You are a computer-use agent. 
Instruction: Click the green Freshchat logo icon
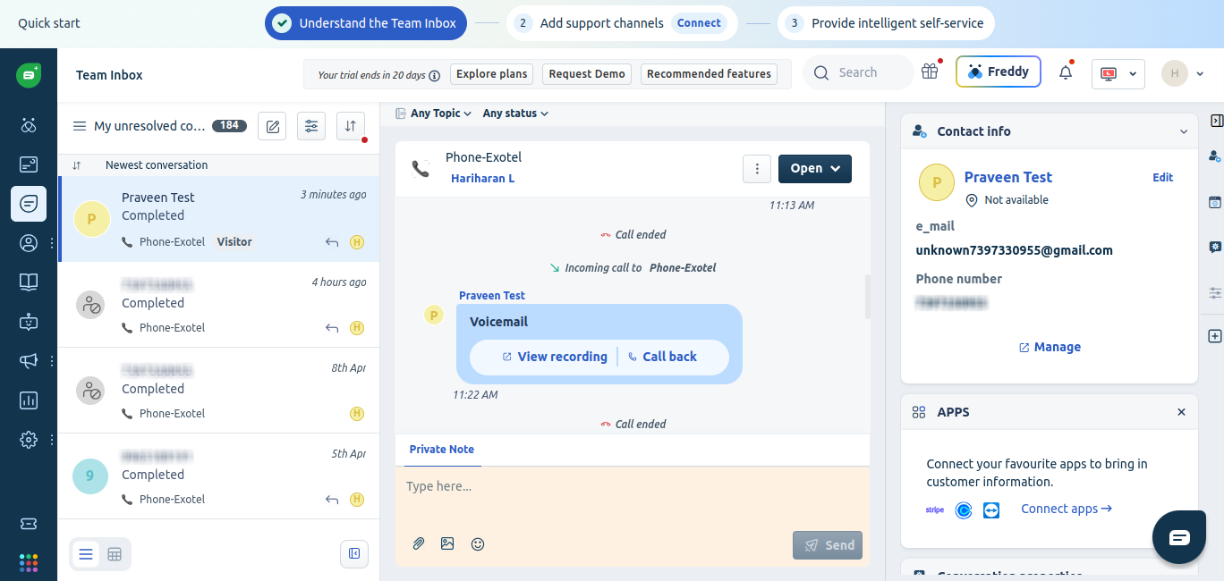pyautogui.click(x=28, y=75)
